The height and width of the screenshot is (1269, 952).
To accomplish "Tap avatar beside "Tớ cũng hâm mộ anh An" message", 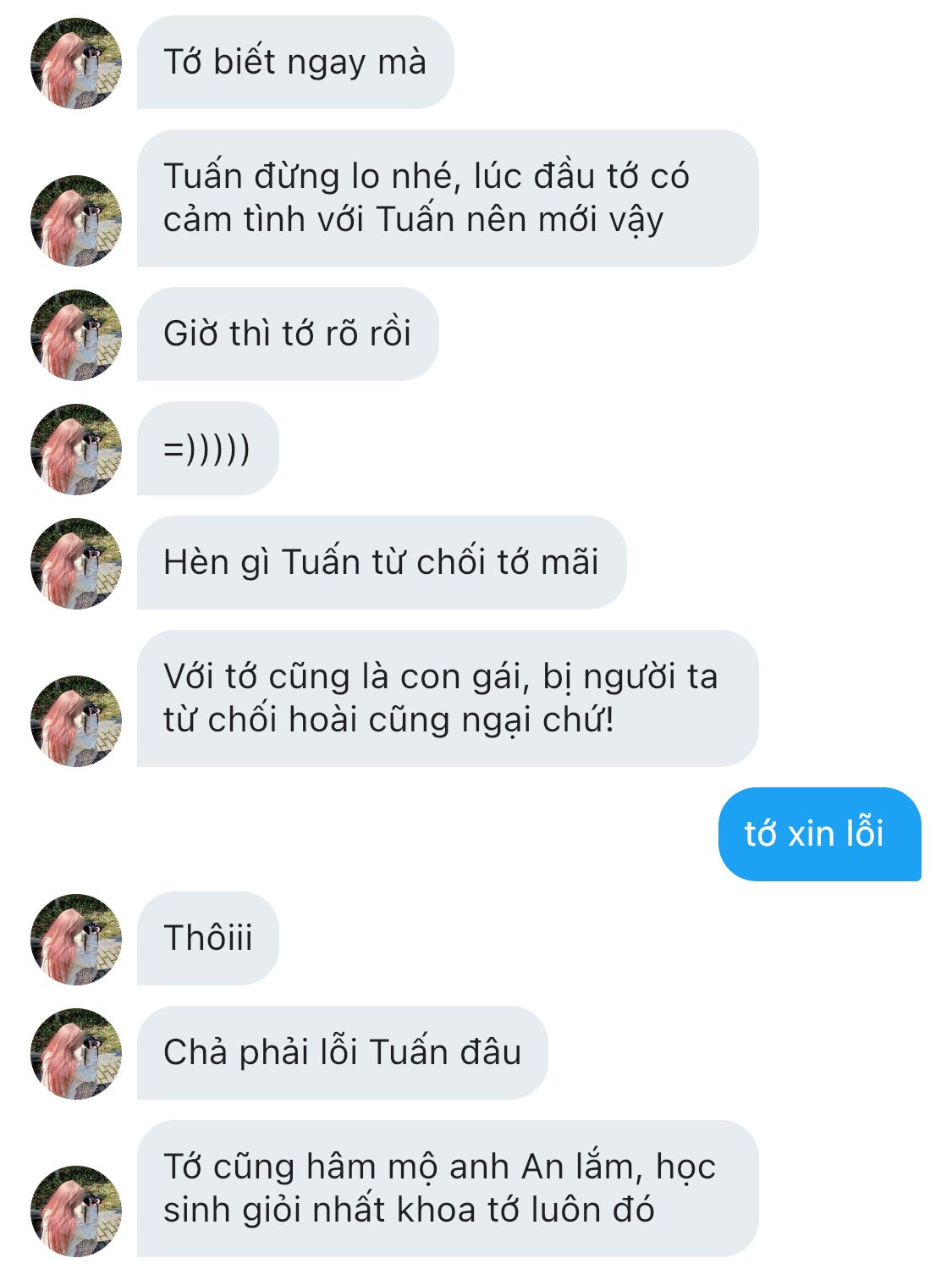I will point(76,1211).
